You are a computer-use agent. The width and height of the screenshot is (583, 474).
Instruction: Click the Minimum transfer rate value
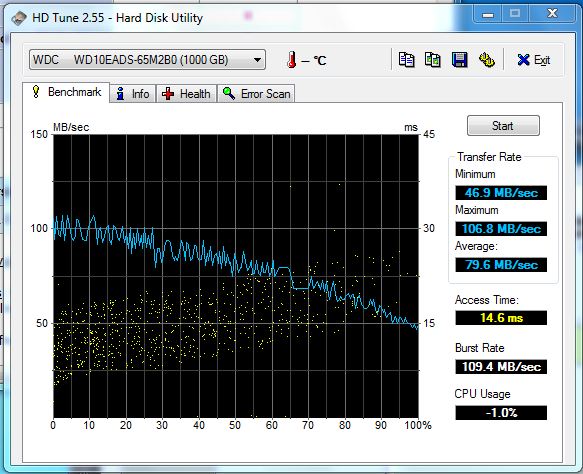tap(501, 193)
